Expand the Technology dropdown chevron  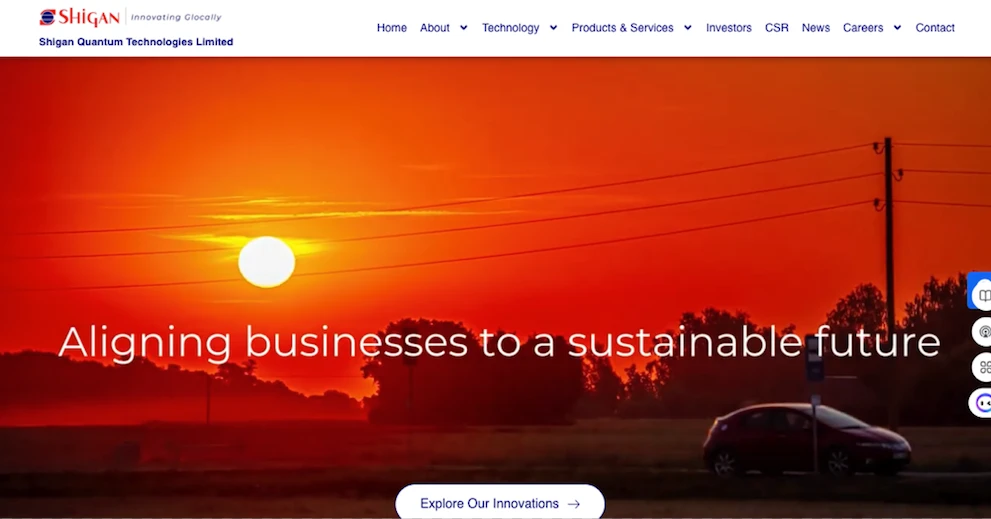554,28
